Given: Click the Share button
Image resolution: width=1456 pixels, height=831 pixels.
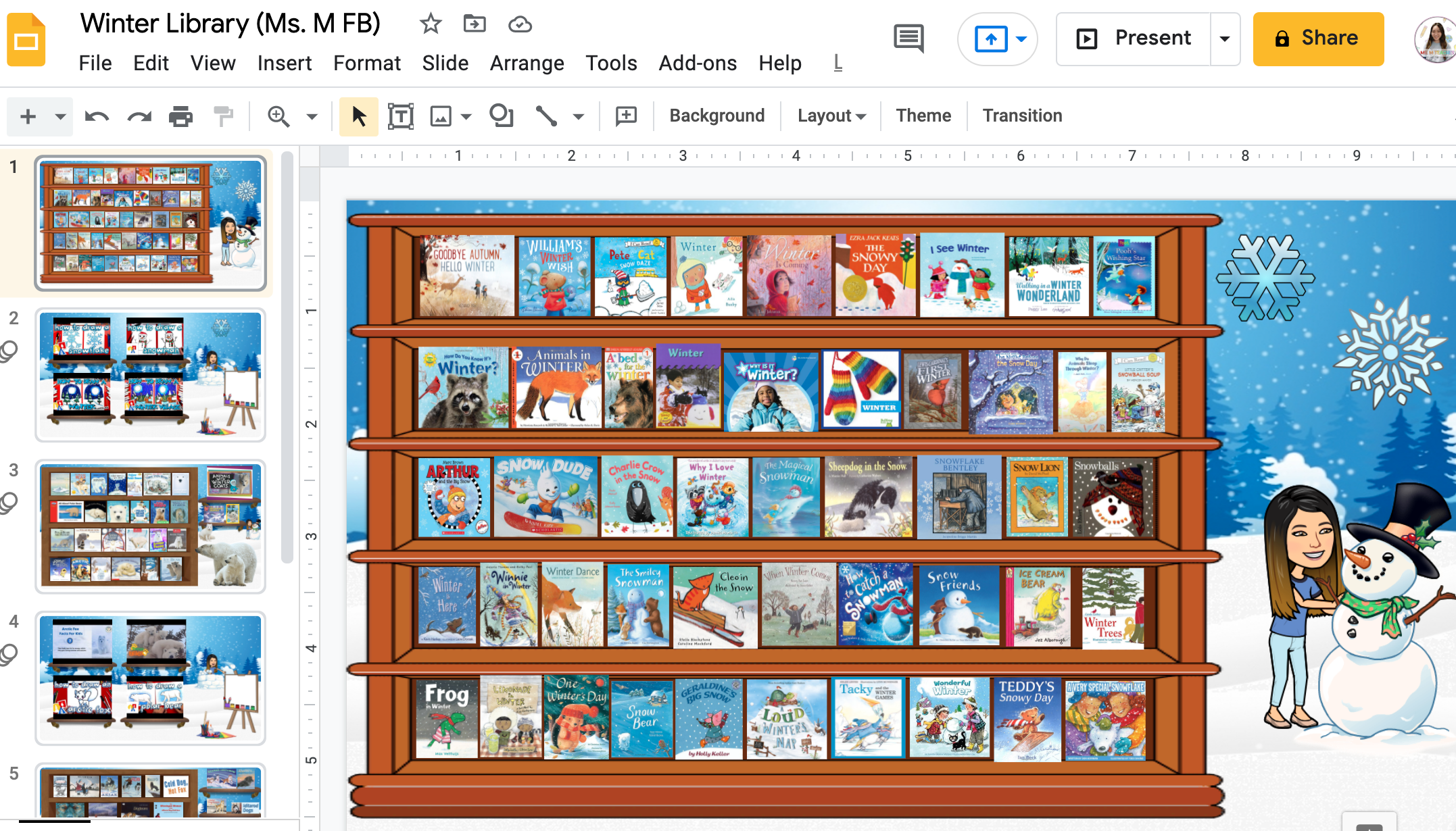Looking at the screenshot, I should pos(1318,39).
